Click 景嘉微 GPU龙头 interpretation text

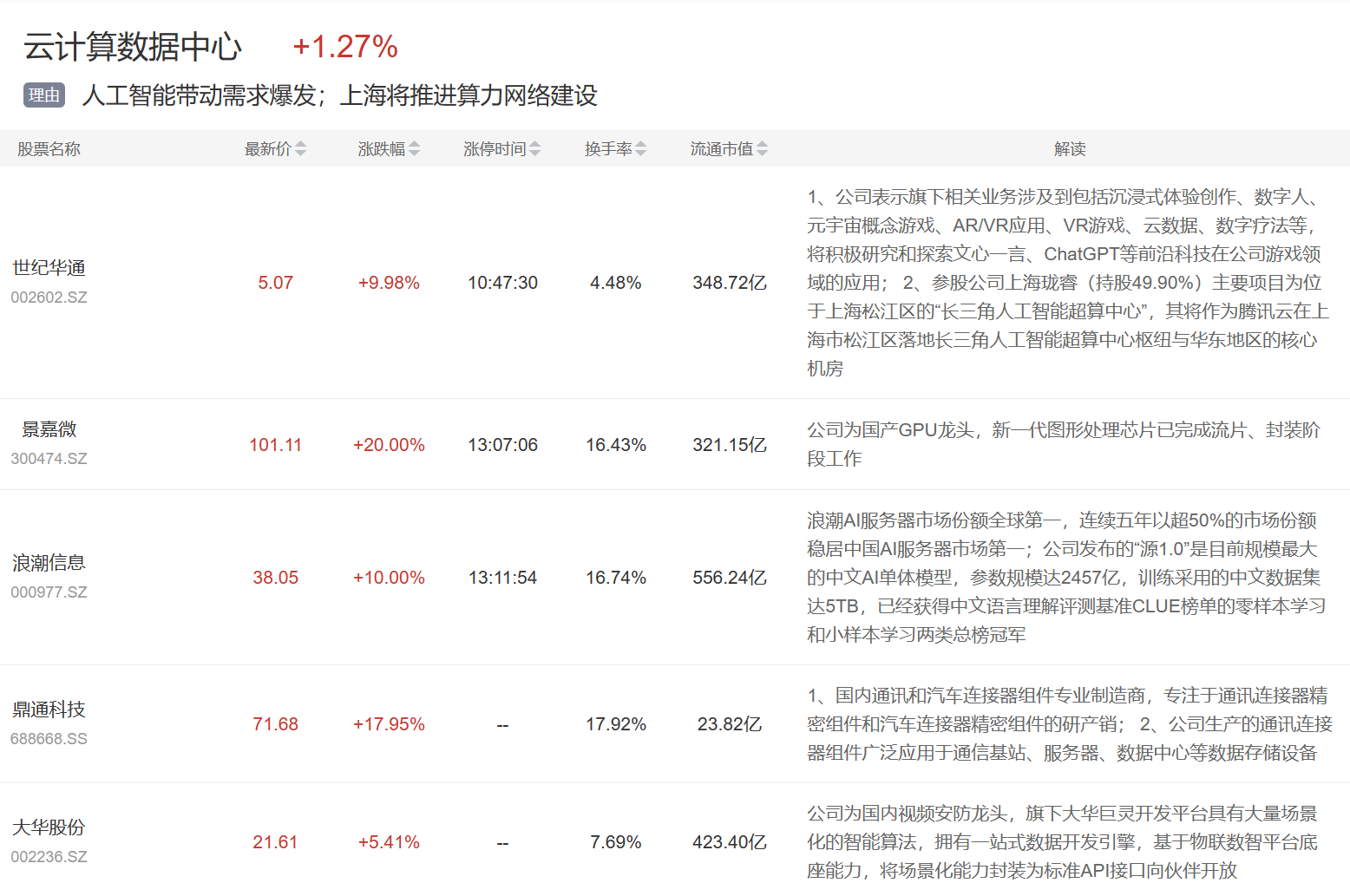click(x=1064, y=444)
